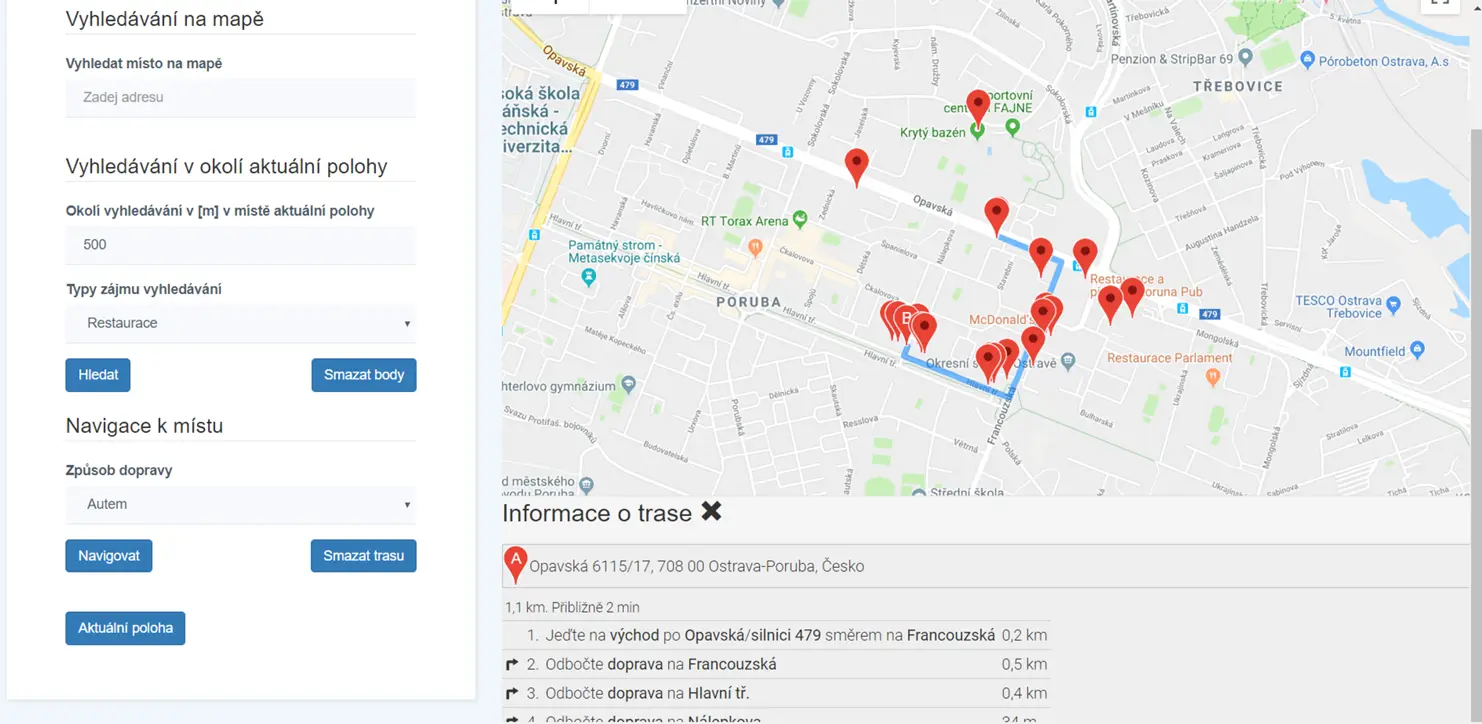This screenshot has width=1482, height=724.
Task: Click the Aktuální poloha button
Action: click(x=125, y=629)
